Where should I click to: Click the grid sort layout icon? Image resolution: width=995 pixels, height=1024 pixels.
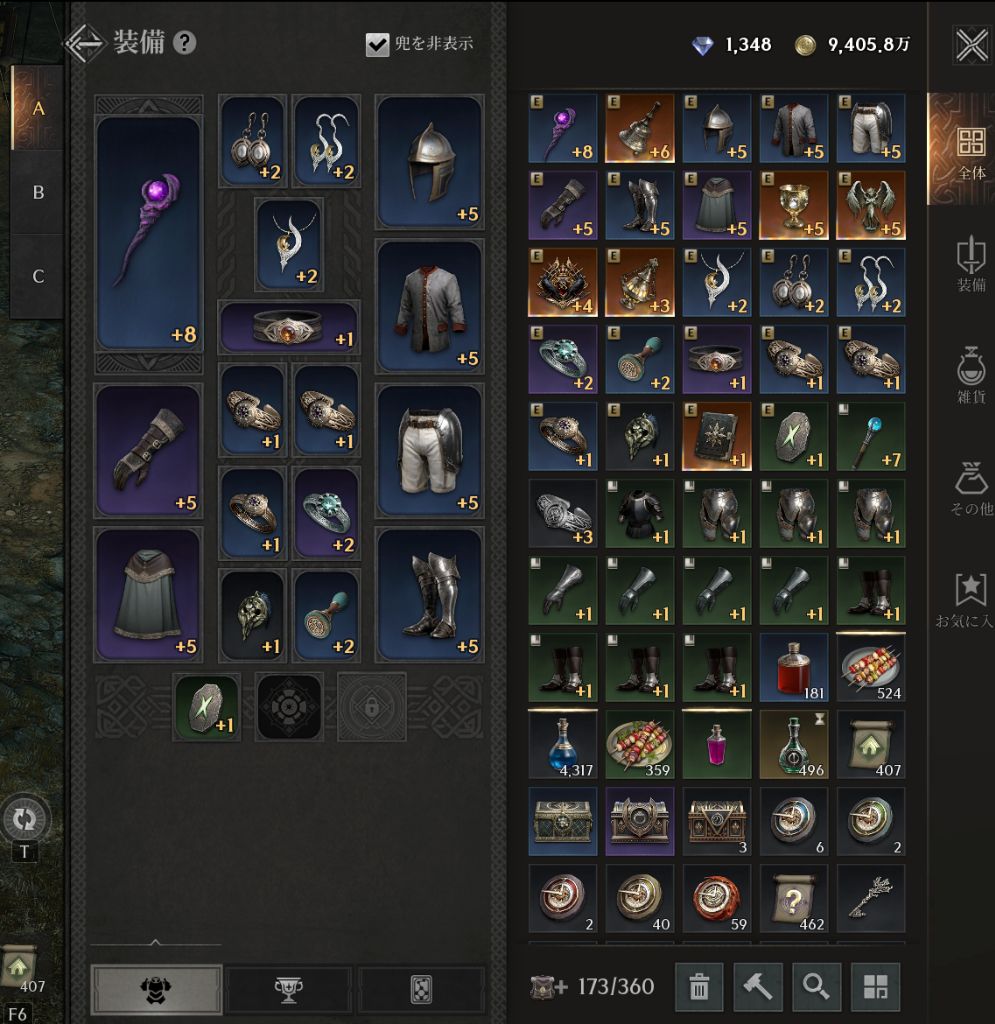tap(876, 986)
